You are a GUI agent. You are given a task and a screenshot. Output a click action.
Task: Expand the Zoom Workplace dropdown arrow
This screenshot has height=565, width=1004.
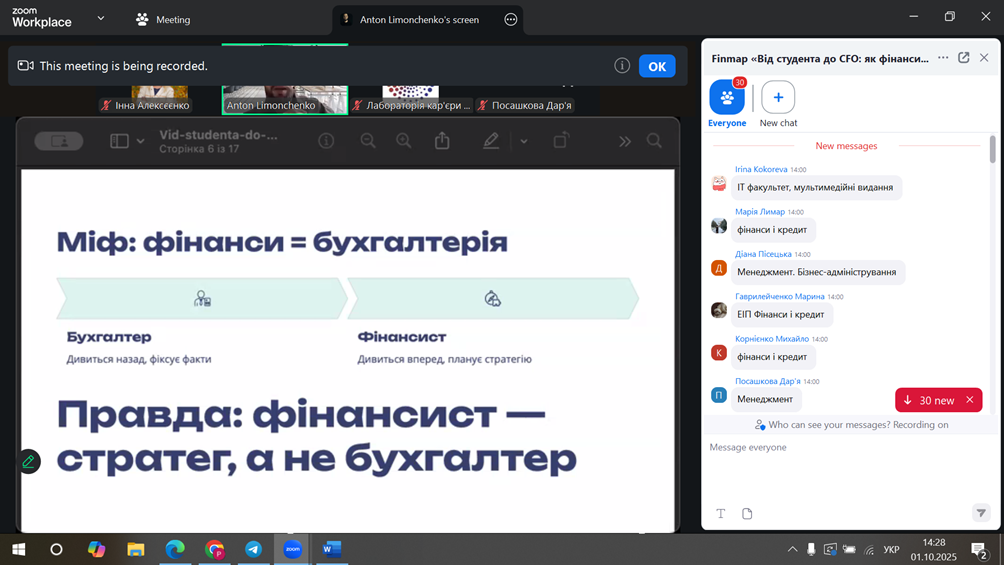point(100,19)
